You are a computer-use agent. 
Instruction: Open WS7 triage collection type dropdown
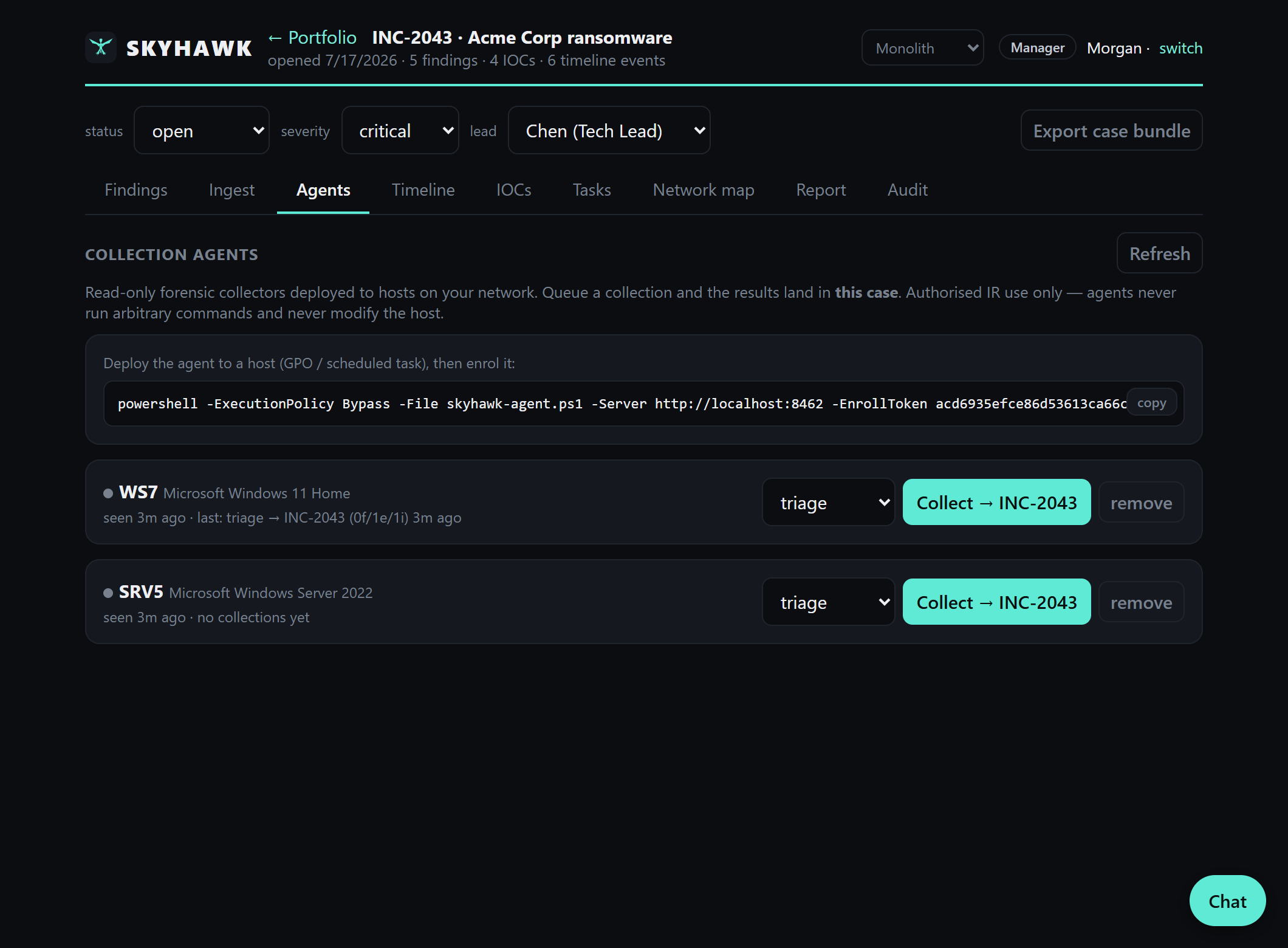coord(828,503)
